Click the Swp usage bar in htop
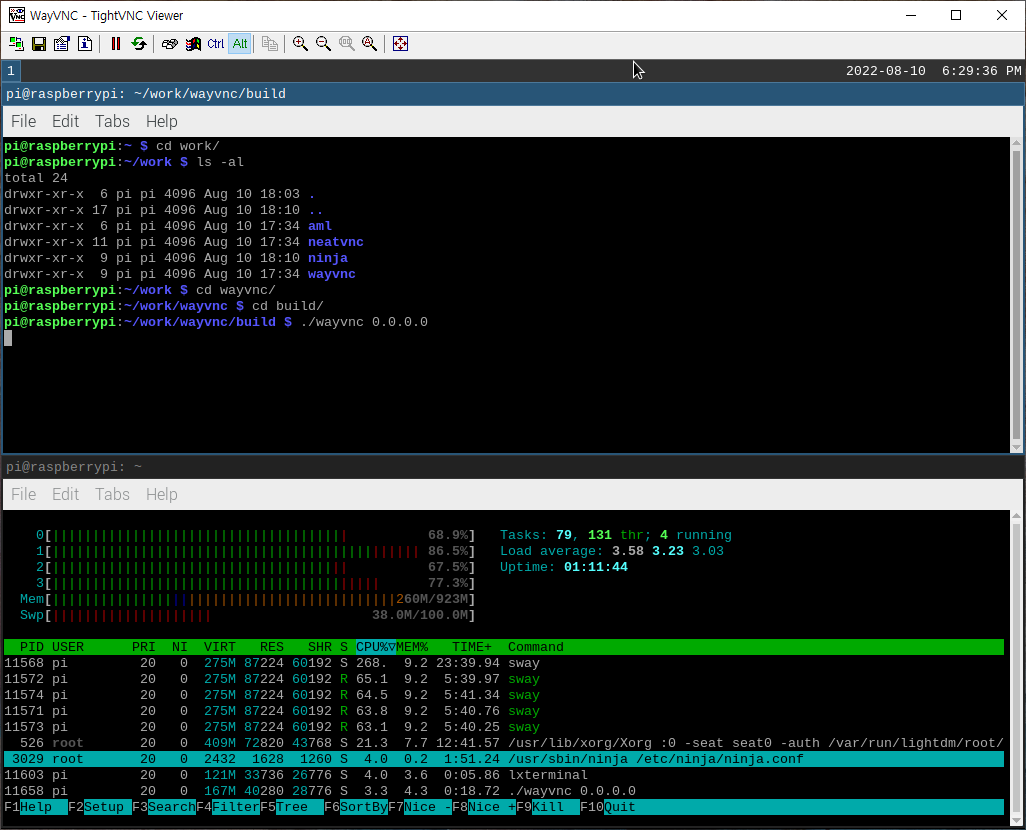 (x=247, y=615)
